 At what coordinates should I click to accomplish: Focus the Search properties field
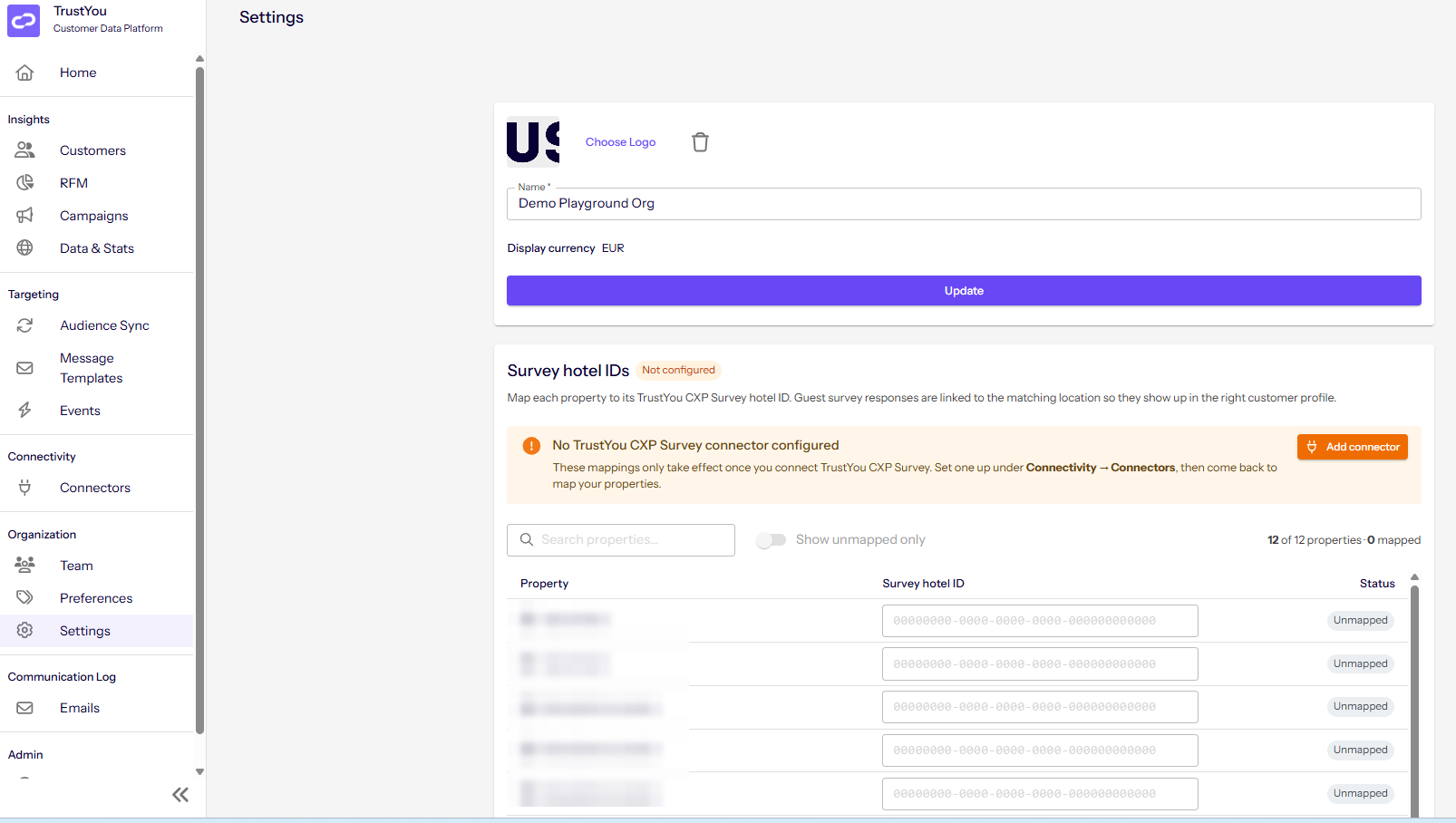point(621,540)
